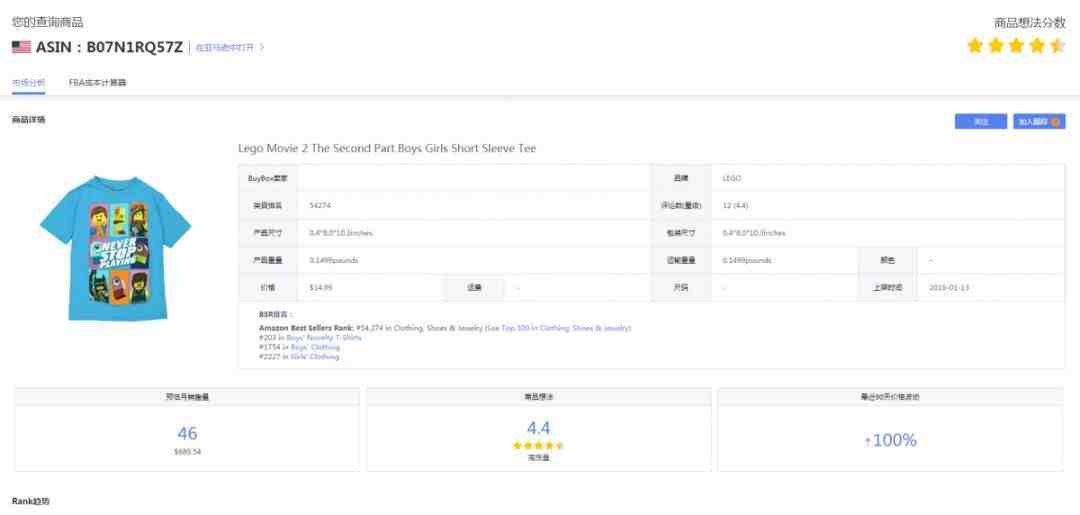Click the listing date 2019-01-13
This screenshot has width=1080, height=515.
[x=949, y=287]
